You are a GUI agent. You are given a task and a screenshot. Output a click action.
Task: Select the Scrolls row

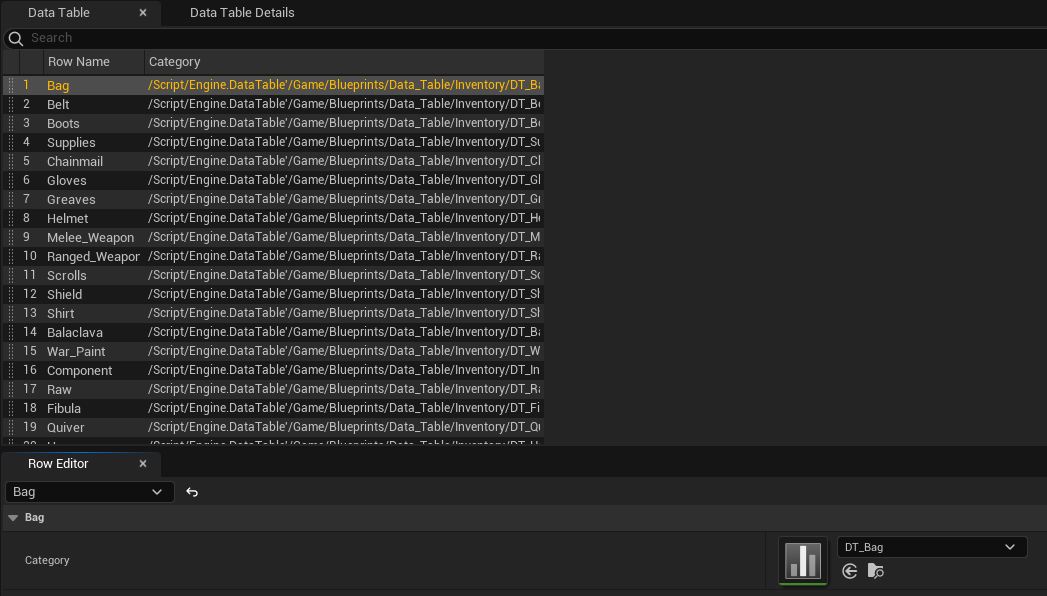pyautogui.click(x=273, y=275)
